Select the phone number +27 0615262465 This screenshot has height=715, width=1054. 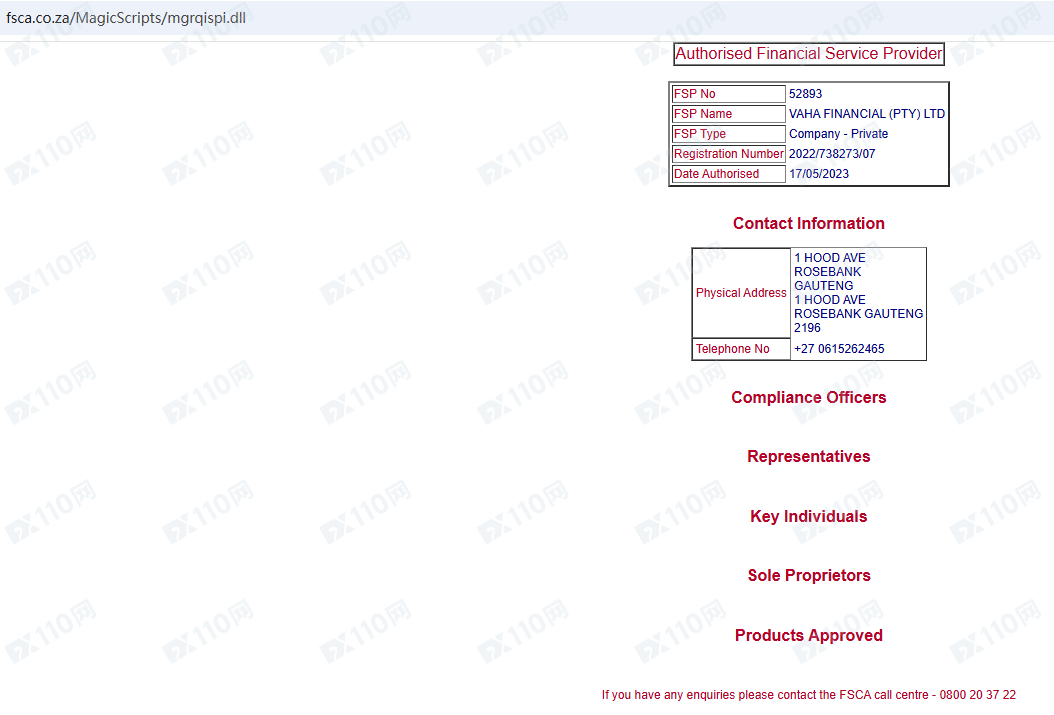pos(839,349)
